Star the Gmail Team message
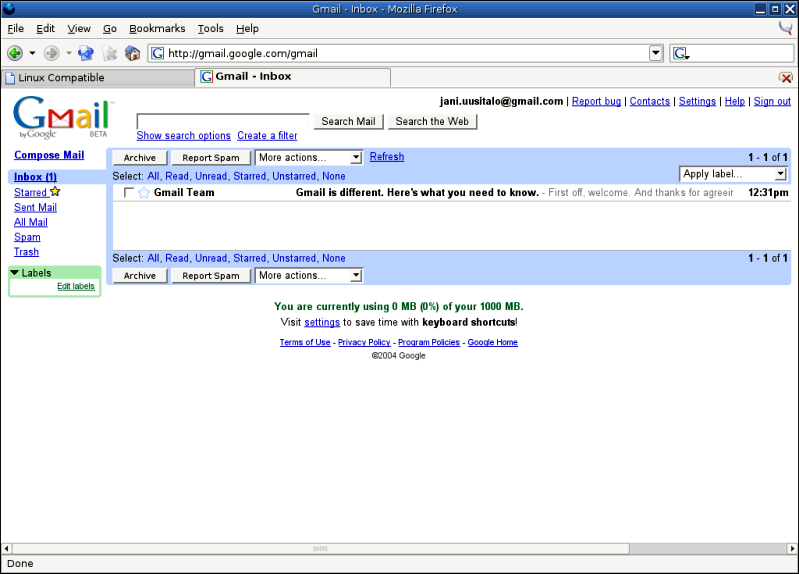 coord(143,193)
